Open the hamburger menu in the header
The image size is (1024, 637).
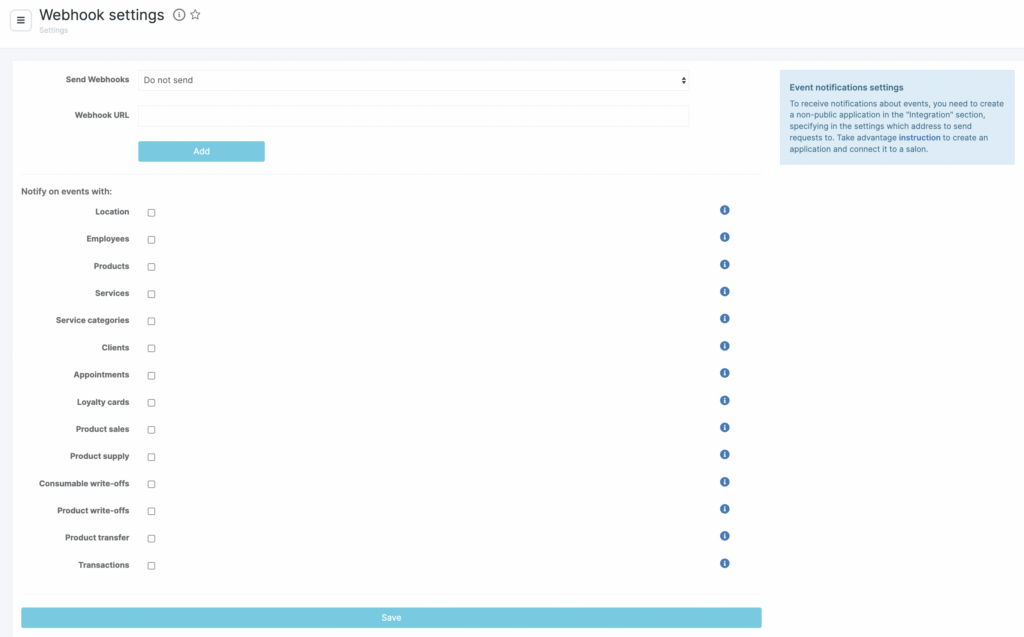pos(21,20)
